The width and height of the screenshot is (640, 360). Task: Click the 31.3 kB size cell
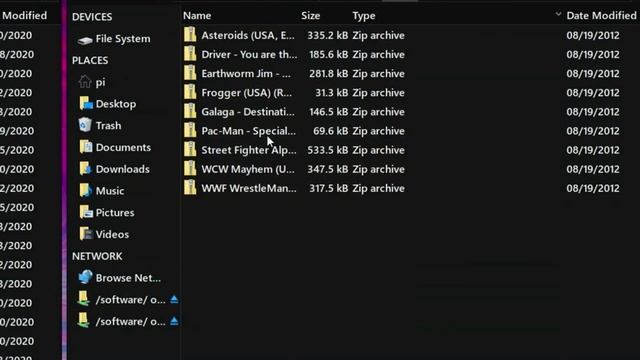(x=331, y=93)
